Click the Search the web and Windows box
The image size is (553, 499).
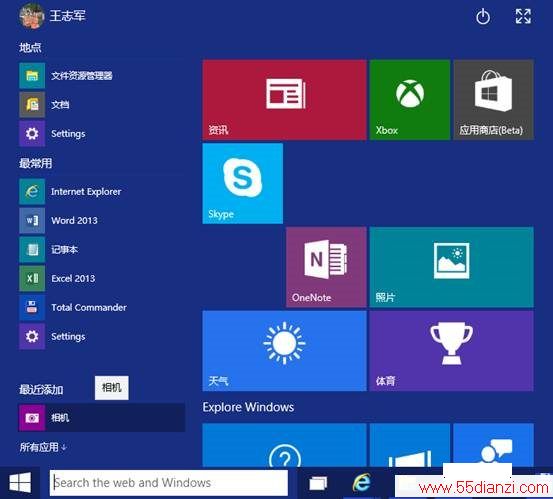tap(169, 482)
